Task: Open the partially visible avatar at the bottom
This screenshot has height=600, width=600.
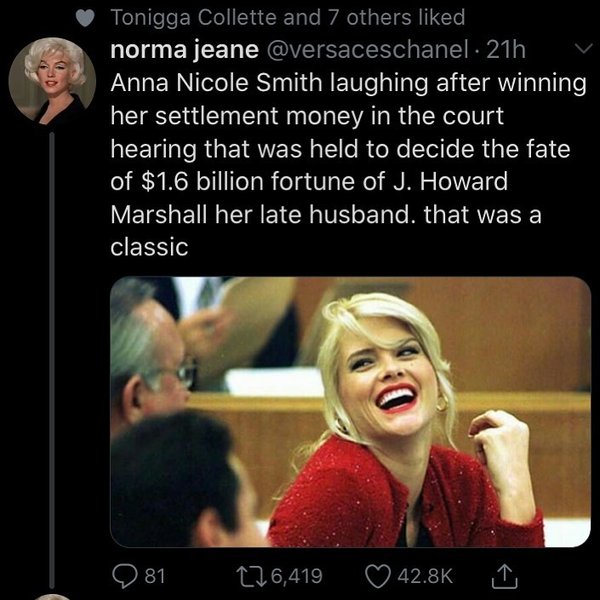Action: [53, 596]
